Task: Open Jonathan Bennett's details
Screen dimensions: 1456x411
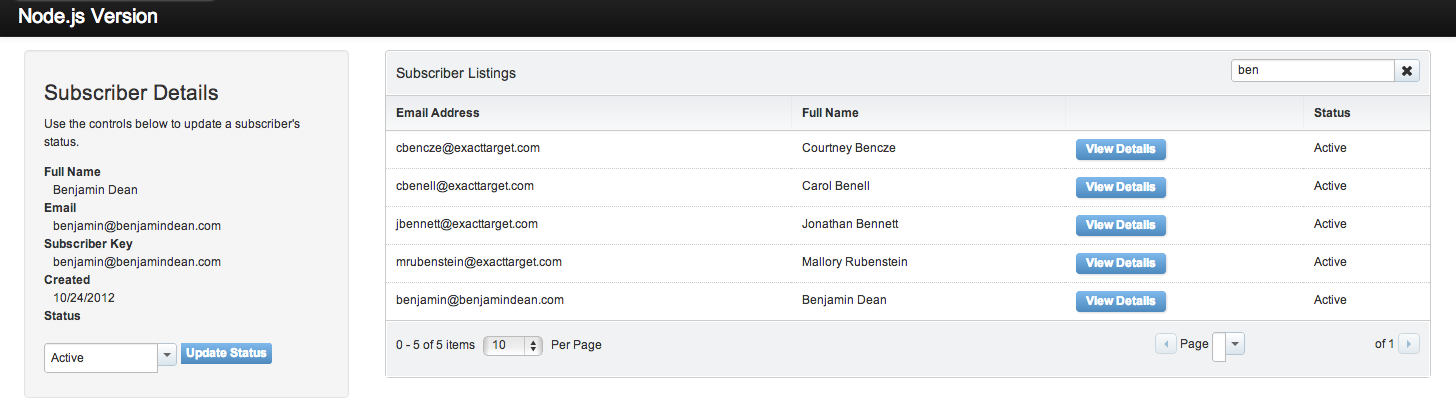Action: tap(1120, 225)
